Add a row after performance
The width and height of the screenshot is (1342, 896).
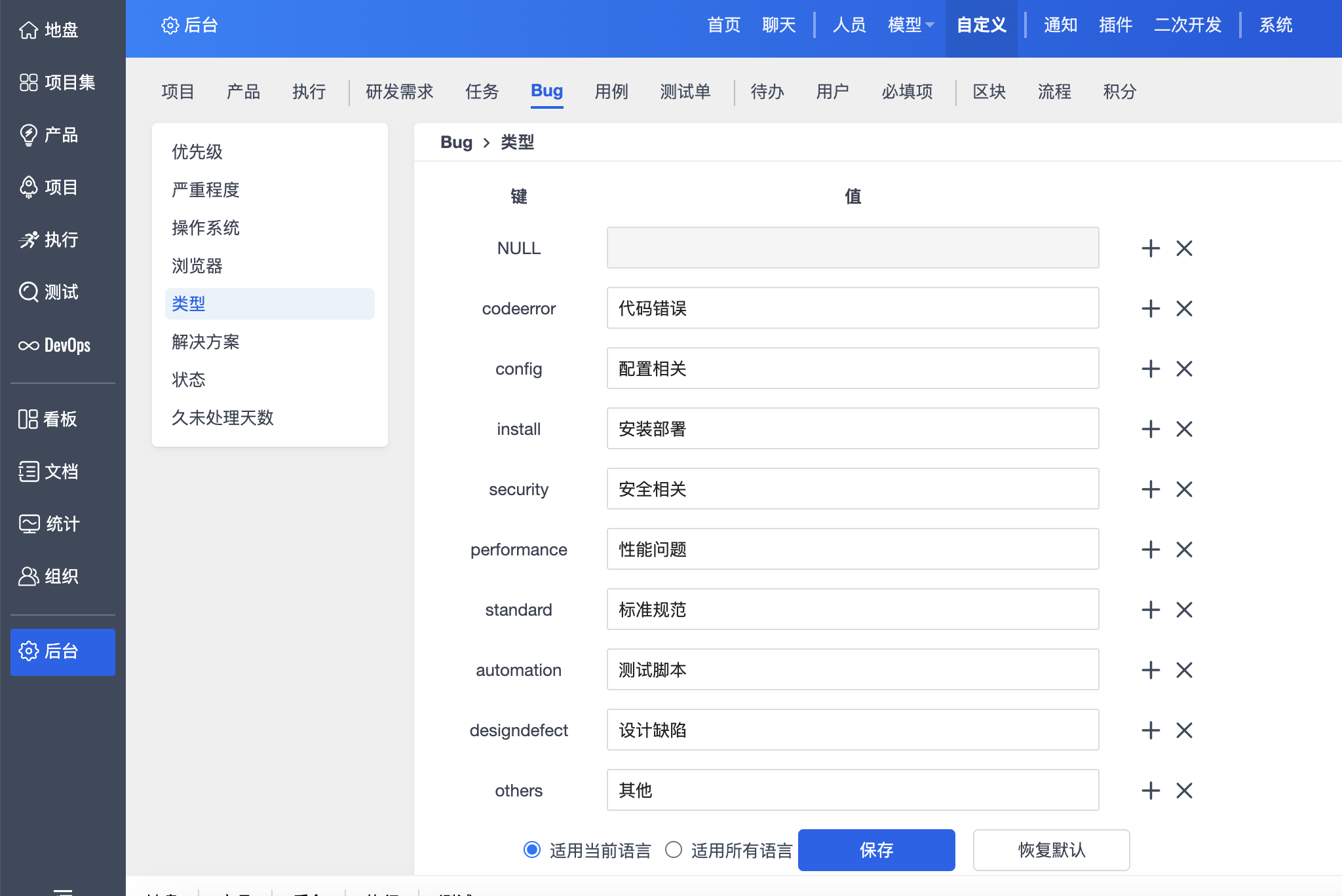1151,550
